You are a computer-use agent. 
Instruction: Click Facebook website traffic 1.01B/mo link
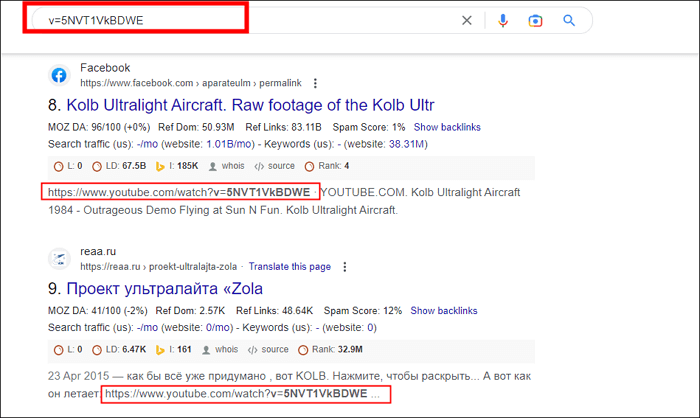tap(232, 145)
